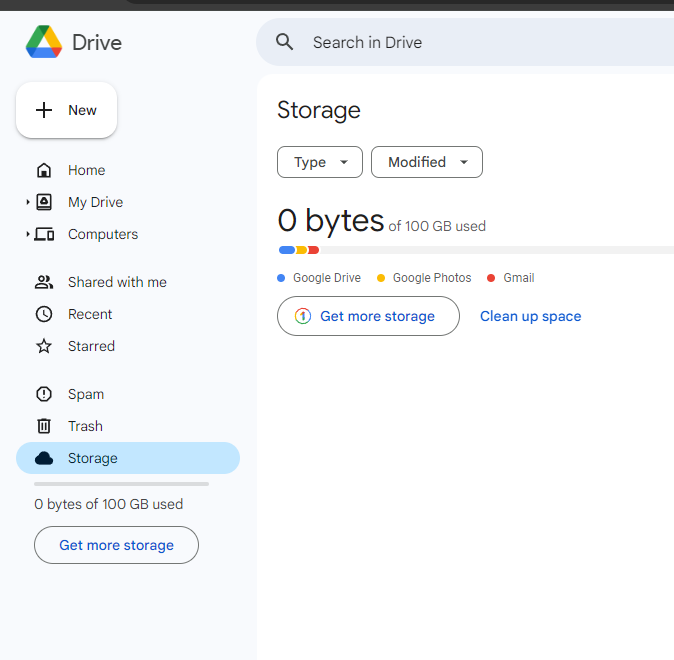Screen dimensions: 674x660
Task: Expand the My Drive tree arrow
Action: [x=28, y=202]
